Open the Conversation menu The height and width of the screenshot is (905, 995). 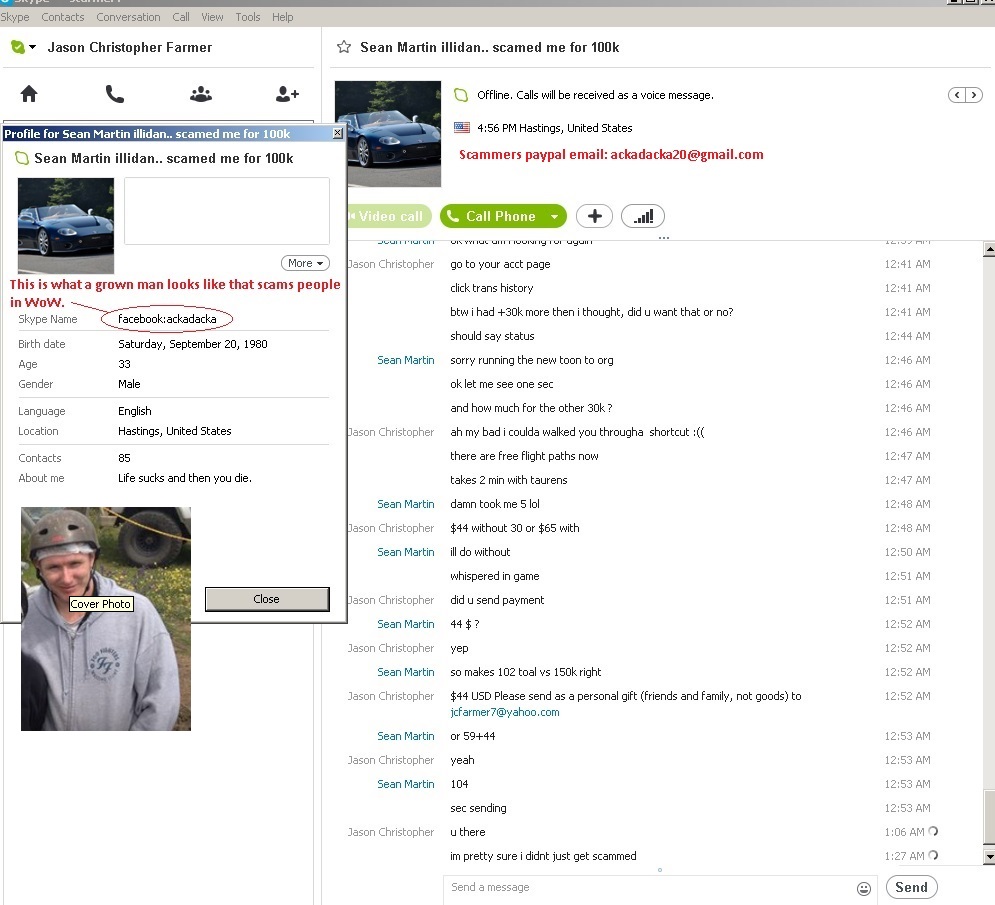(128, 17)
